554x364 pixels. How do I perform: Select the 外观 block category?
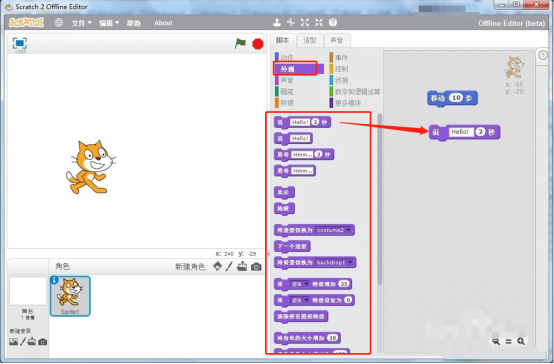(299, 69)
